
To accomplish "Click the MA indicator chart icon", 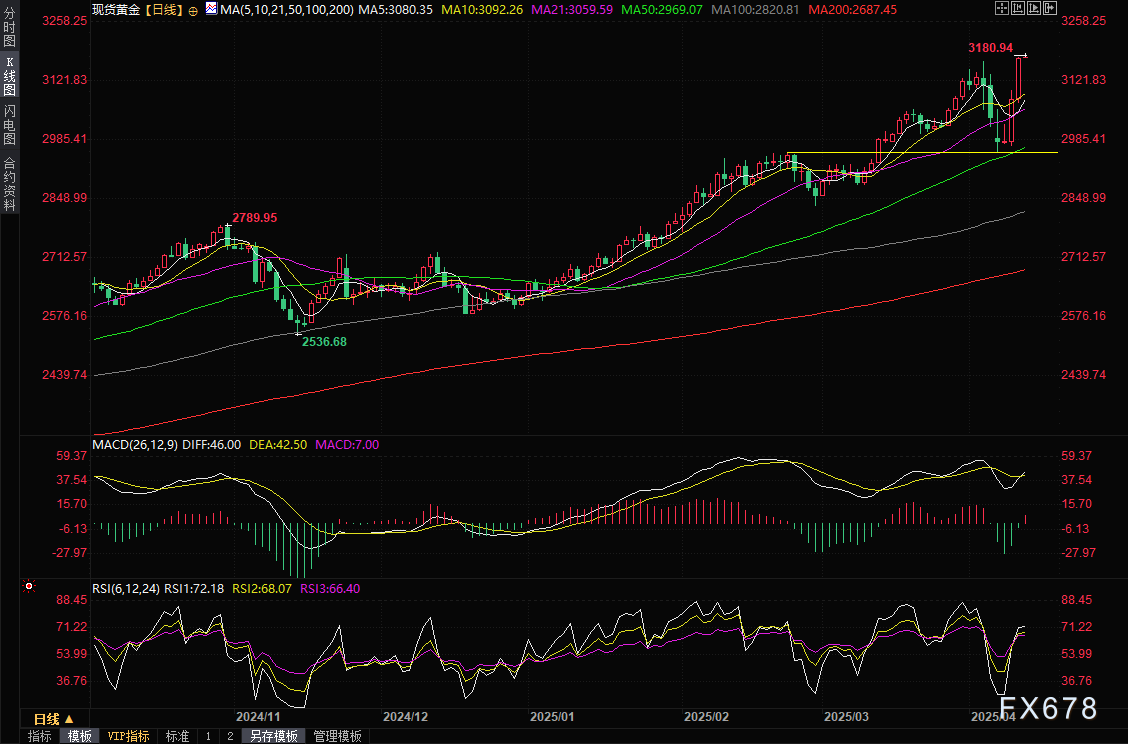I will click(210, 9).
